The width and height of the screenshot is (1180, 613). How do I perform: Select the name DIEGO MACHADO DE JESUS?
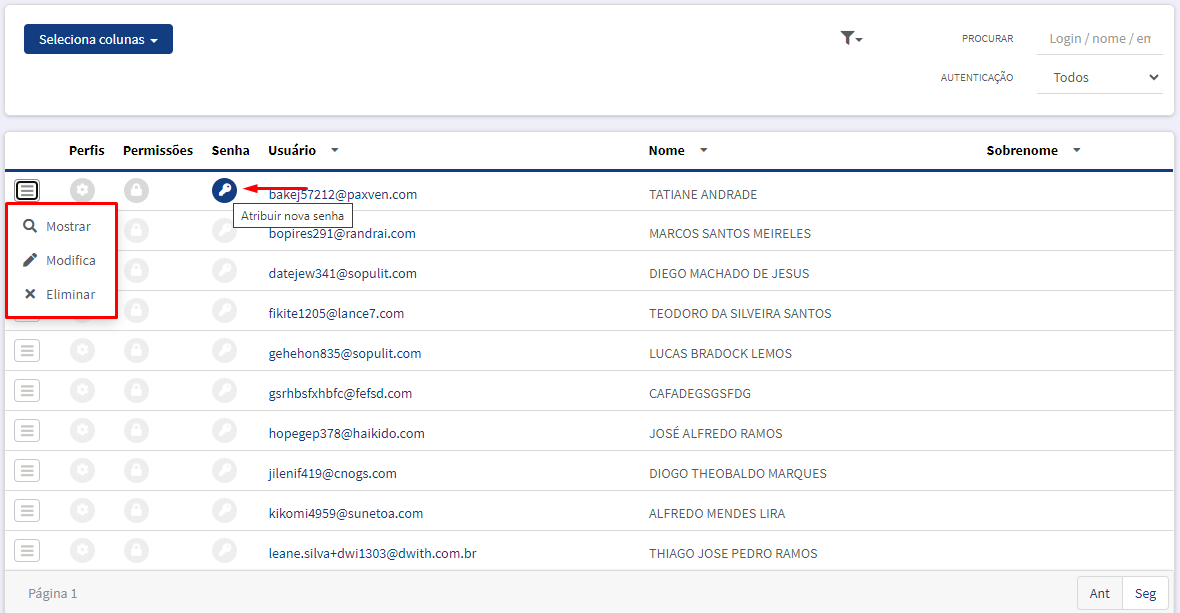point(729,274)
